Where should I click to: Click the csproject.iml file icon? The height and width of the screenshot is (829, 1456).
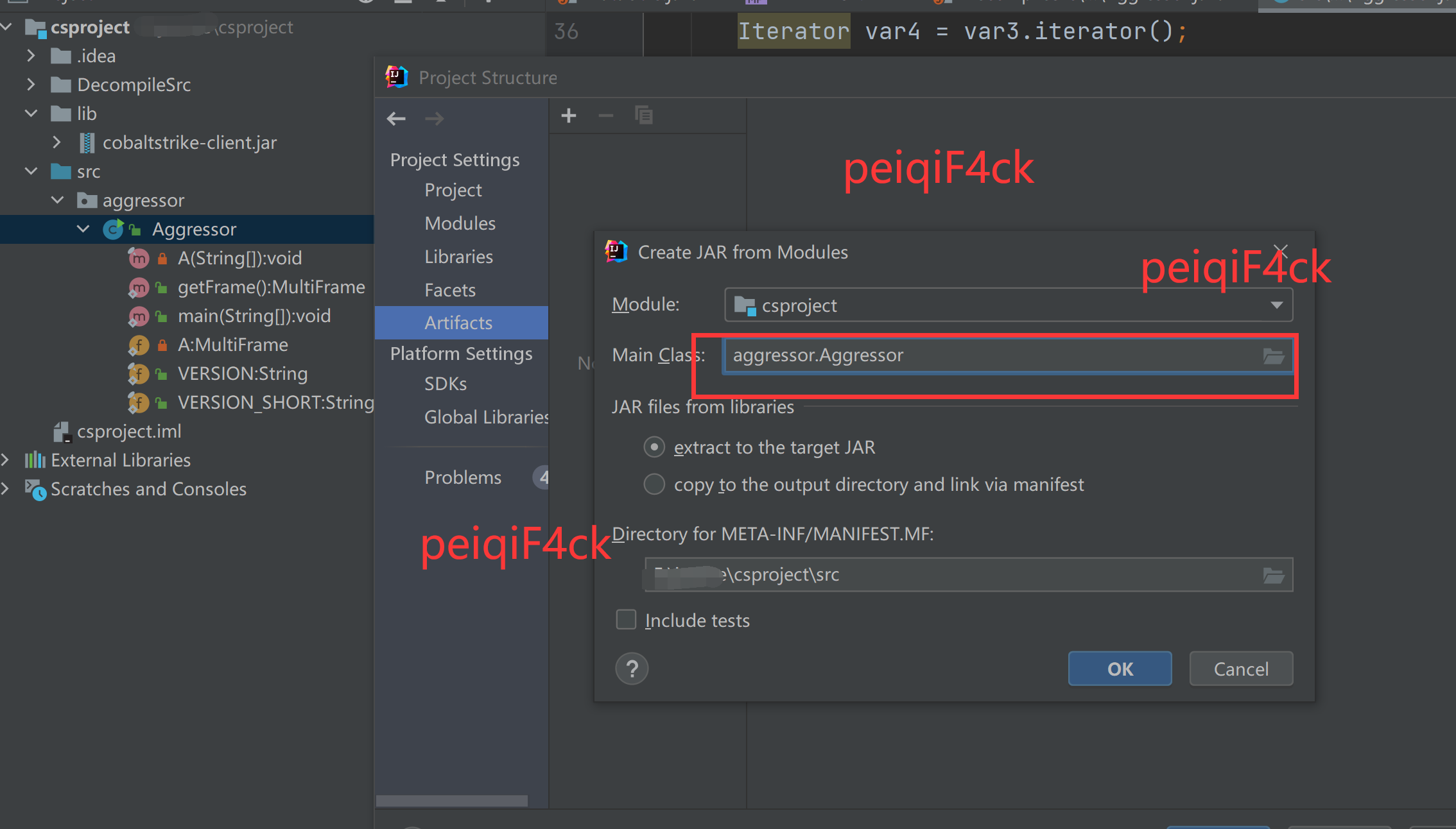[62, 432]
